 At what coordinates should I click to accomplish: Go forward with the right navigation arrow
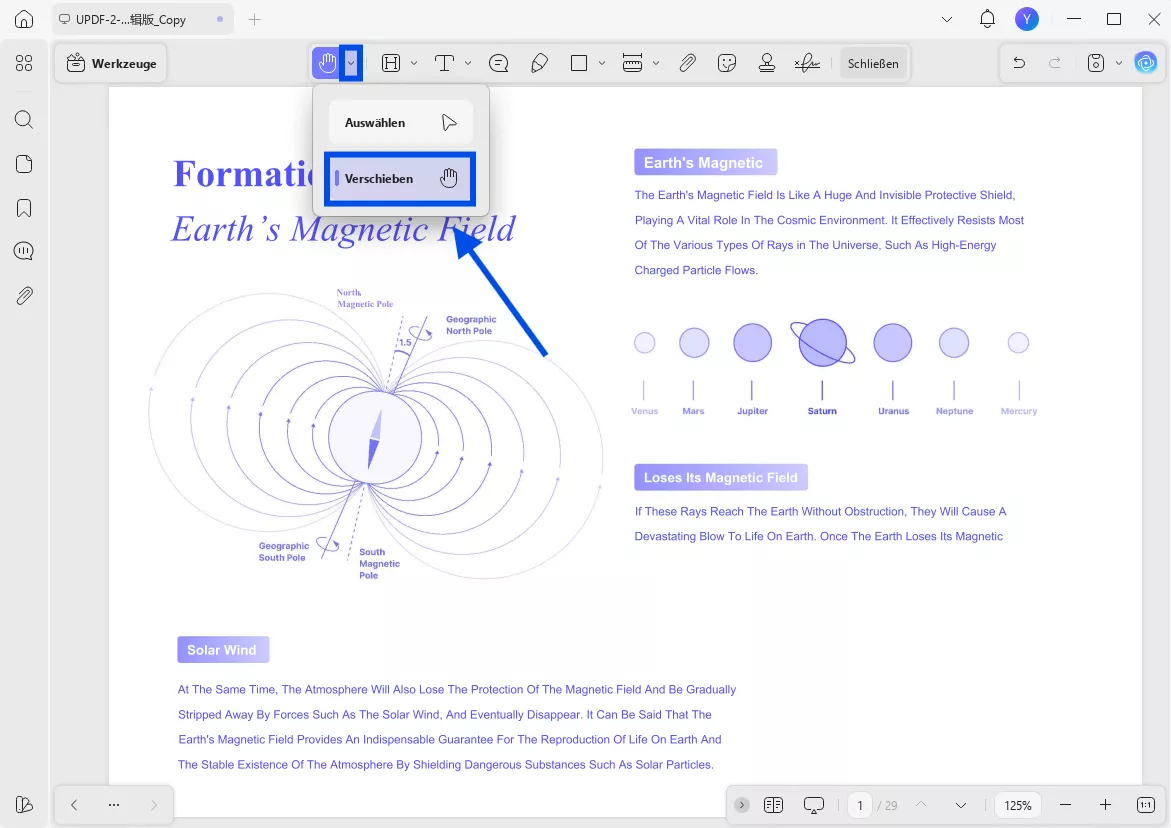pyautogui.click(x=154, y=805)
